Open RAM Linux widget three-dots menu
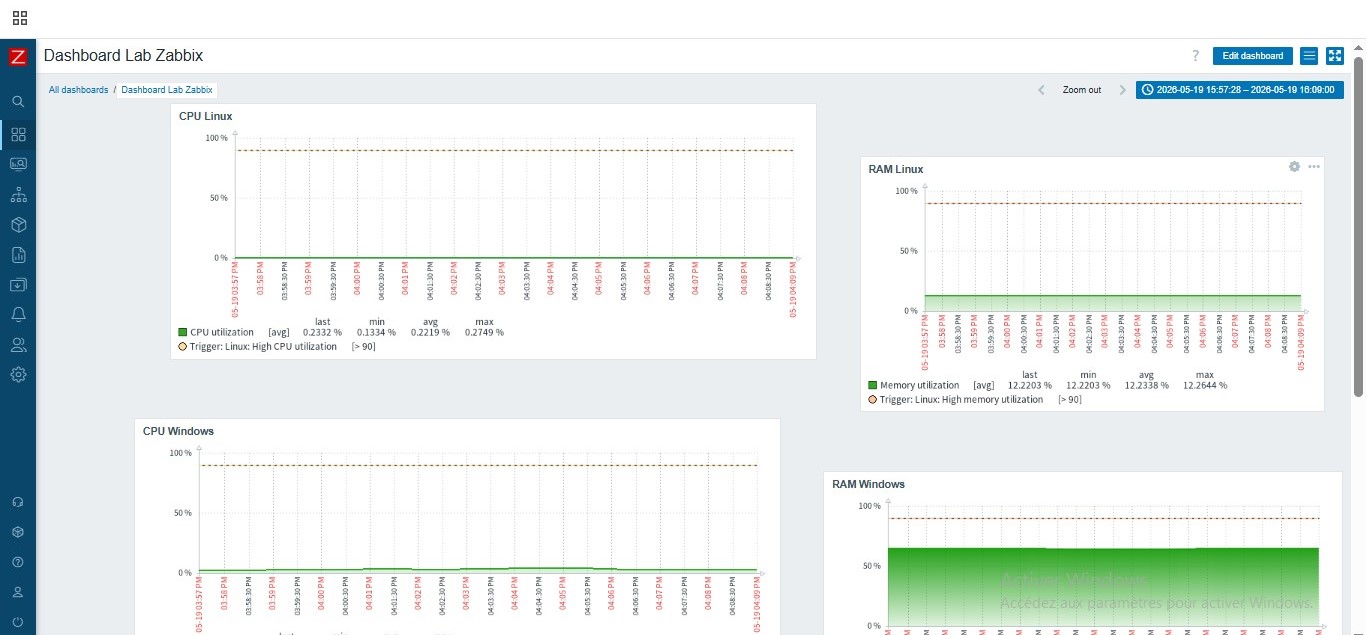 pyautogui.click(x=1314, y=167)
